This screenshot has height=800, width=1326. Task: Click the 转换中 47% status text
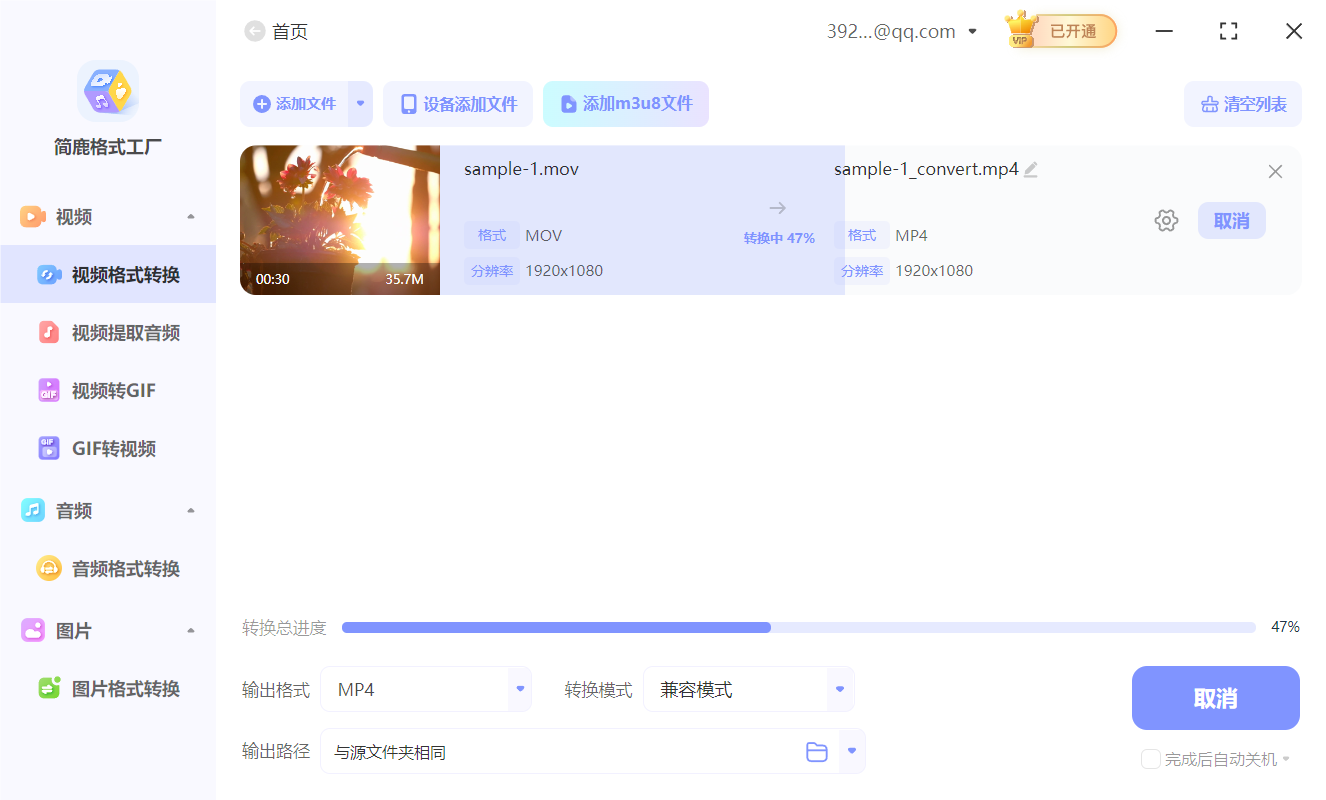[x=779, y=238]
